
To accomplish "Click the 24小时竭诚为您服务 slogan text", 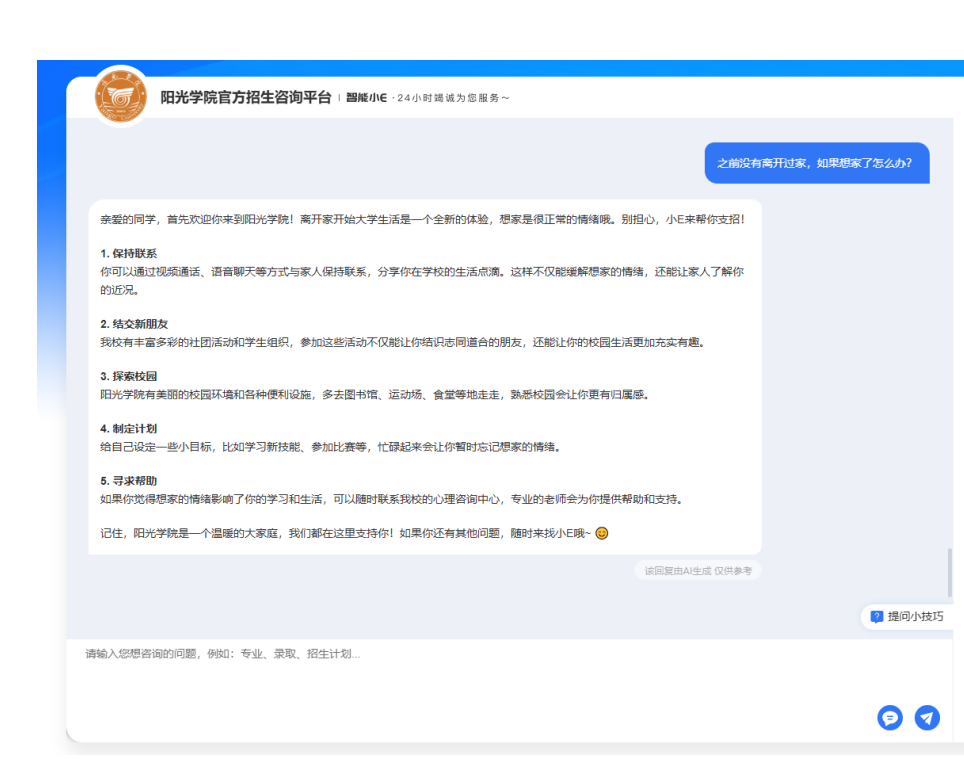I will tap(453, 98).
